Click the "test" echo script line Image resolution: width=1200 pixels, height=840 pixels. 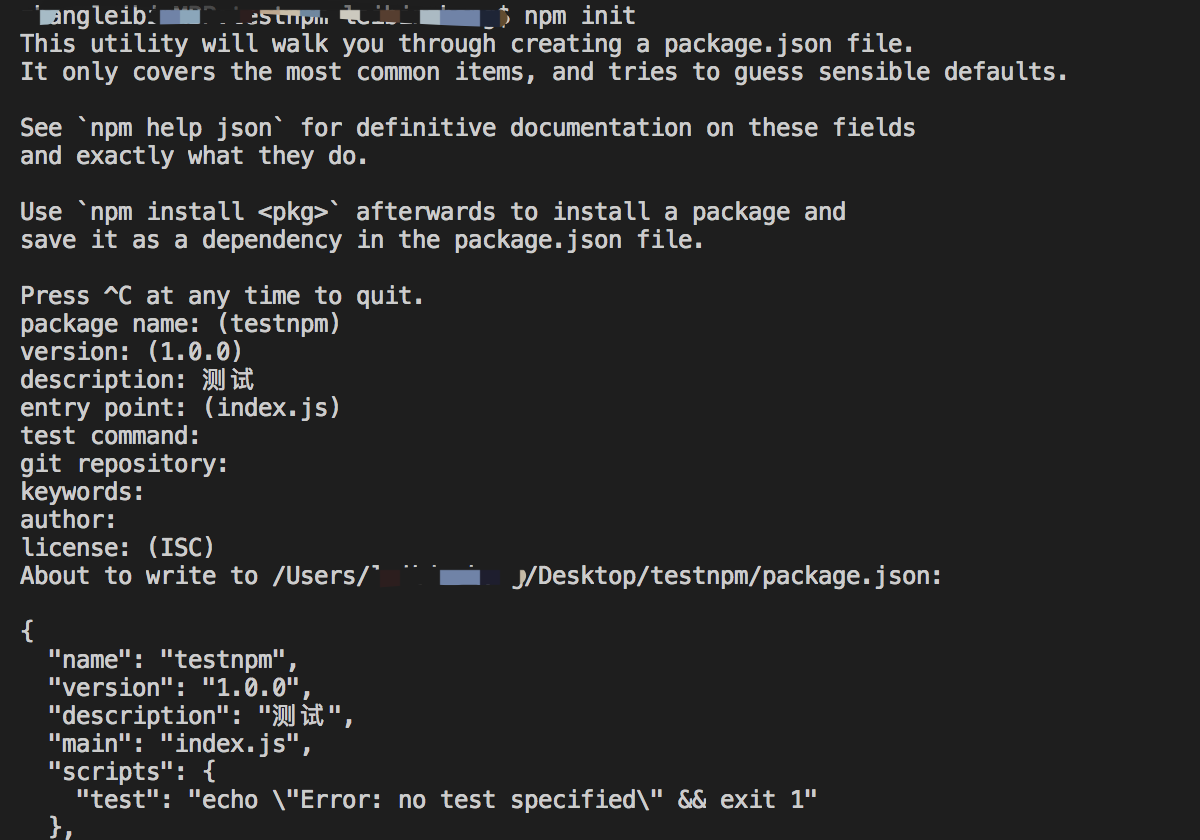[447, 800]
